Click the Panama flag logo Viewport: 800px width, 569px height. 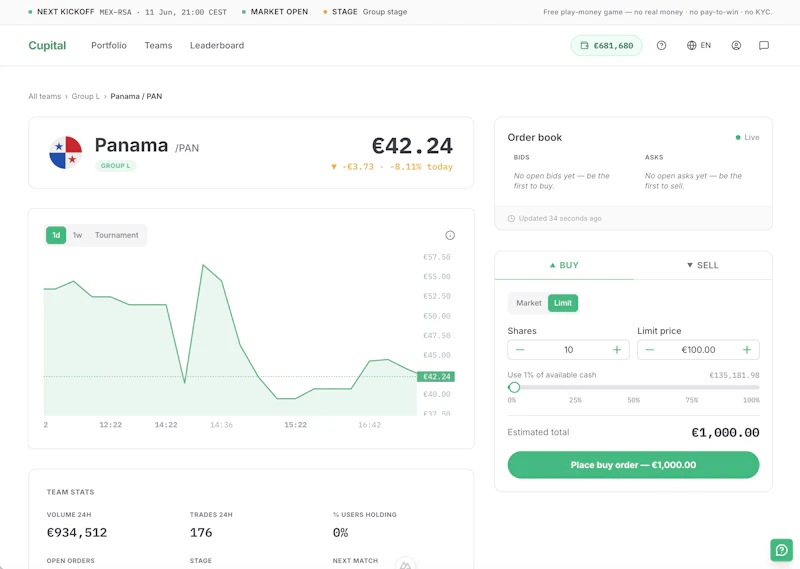click(x=66, y=153)
